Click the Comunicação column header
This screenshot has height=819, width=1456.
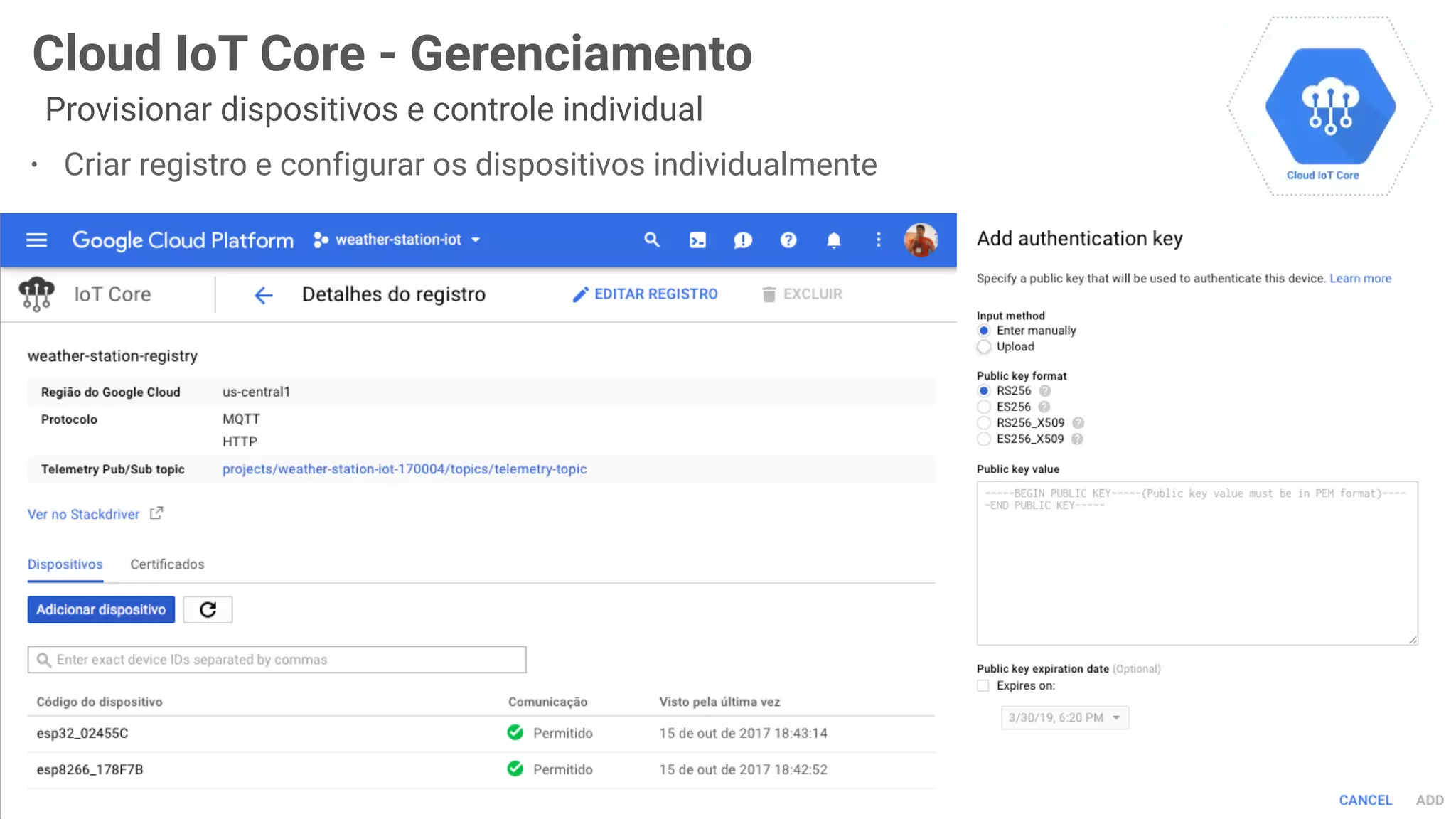click(547, 702)
